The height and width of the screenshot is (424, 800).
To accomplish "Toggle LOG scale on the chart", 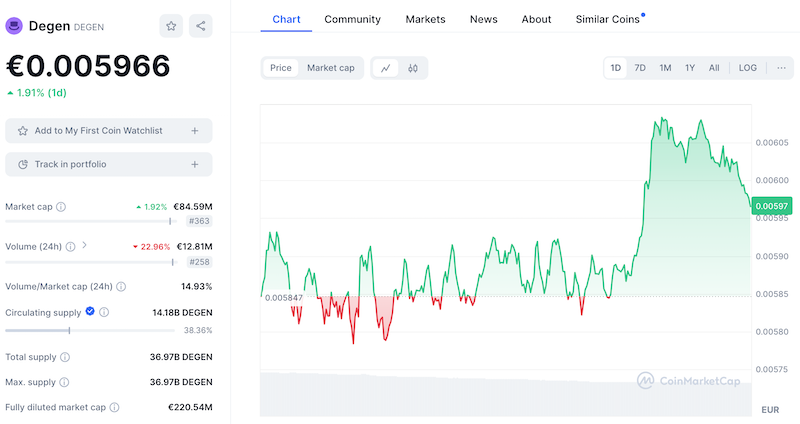I will tap(747, 68).
